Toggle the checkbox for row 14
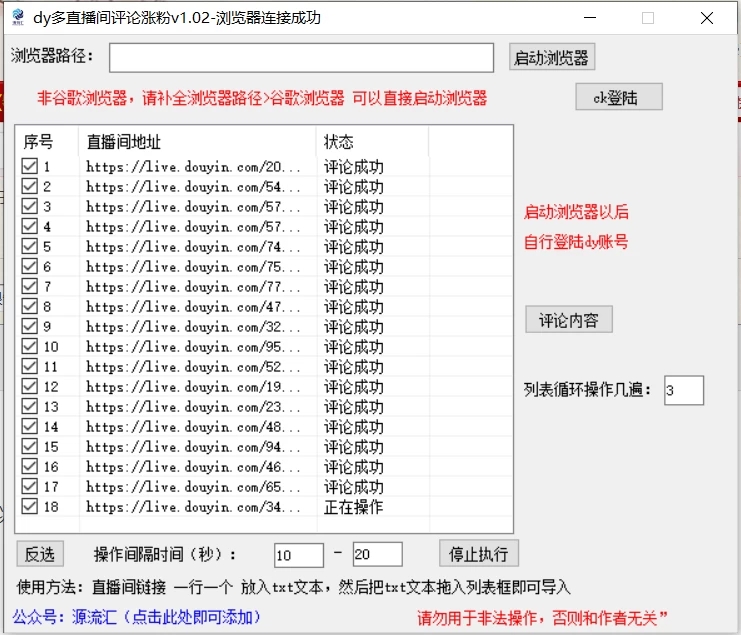Image resolution: width=741 pixels, height=635 pixels. [30, 426]
